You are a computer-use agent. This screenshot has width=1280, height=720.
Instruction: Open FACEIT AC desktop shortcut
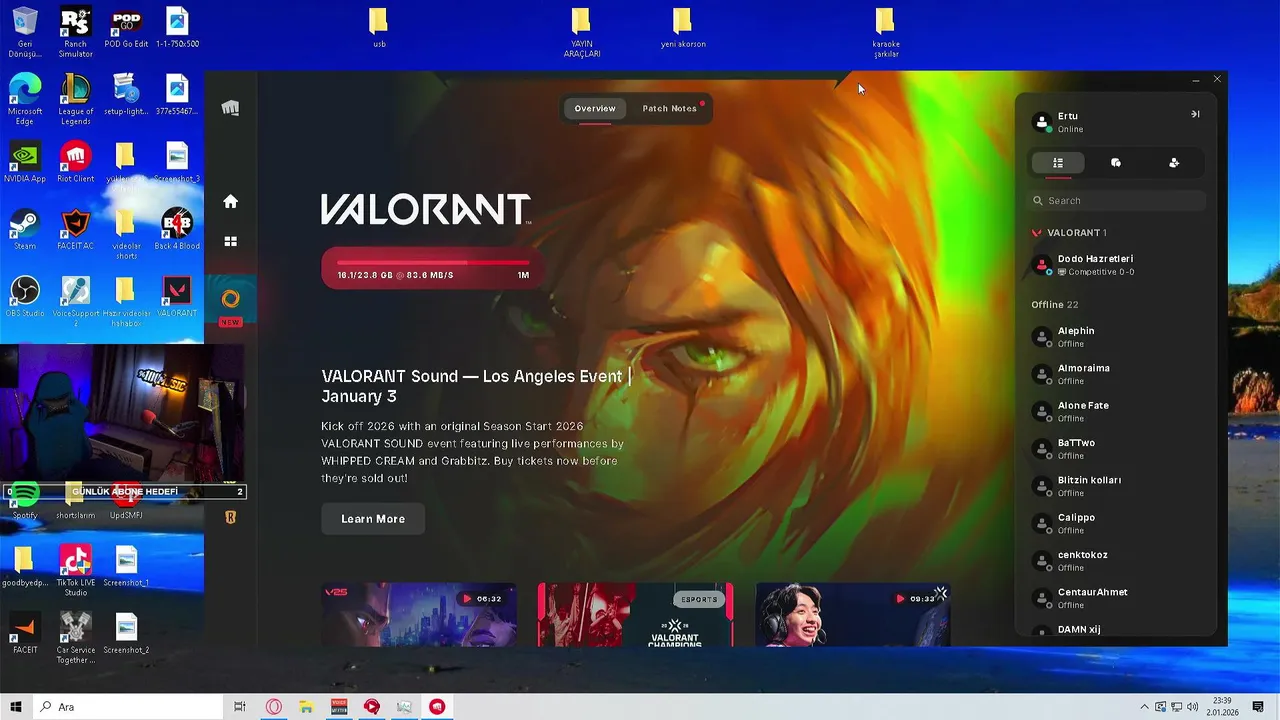coord(76,230)
